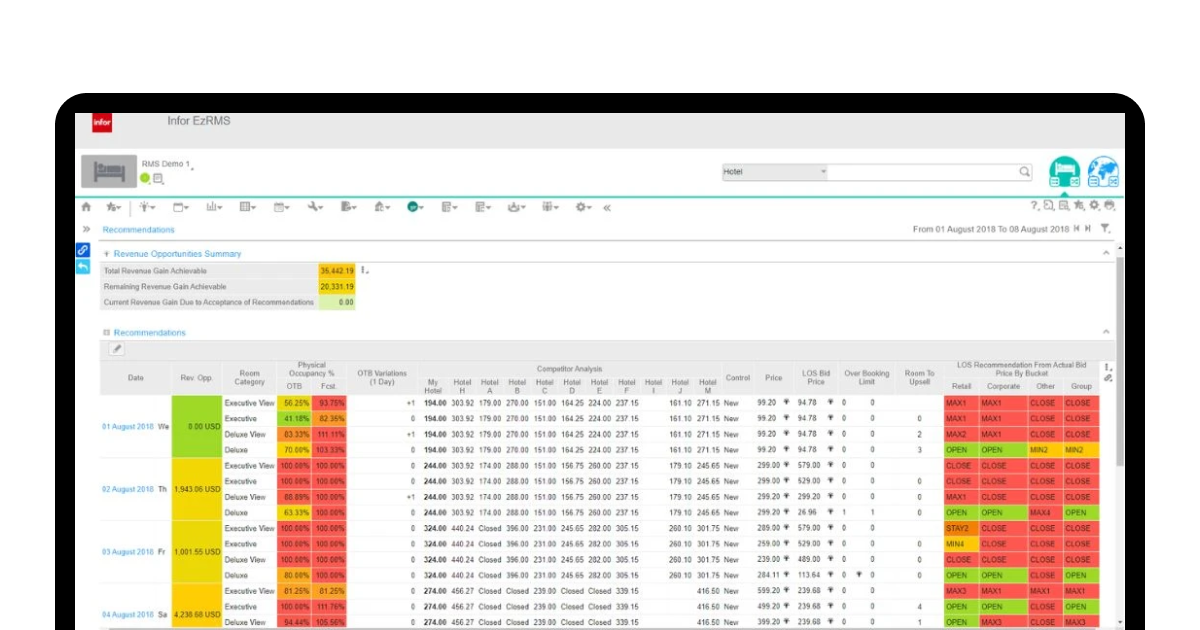Click the LOS Bid Price column header
This screenshot has width=1200, height=630.
[x=816, y=378]
